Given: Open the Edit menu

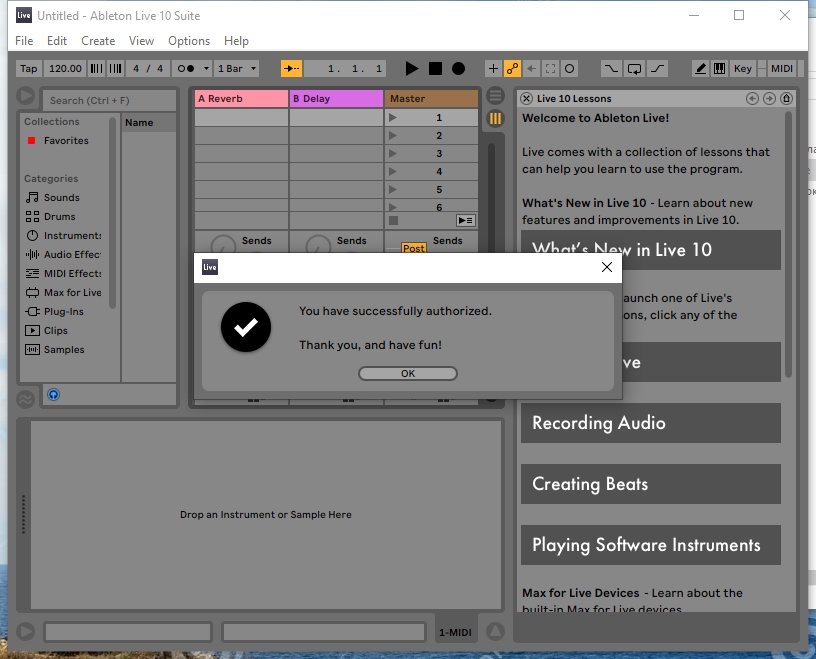Looking at the screenshot, I should (57, 41).
